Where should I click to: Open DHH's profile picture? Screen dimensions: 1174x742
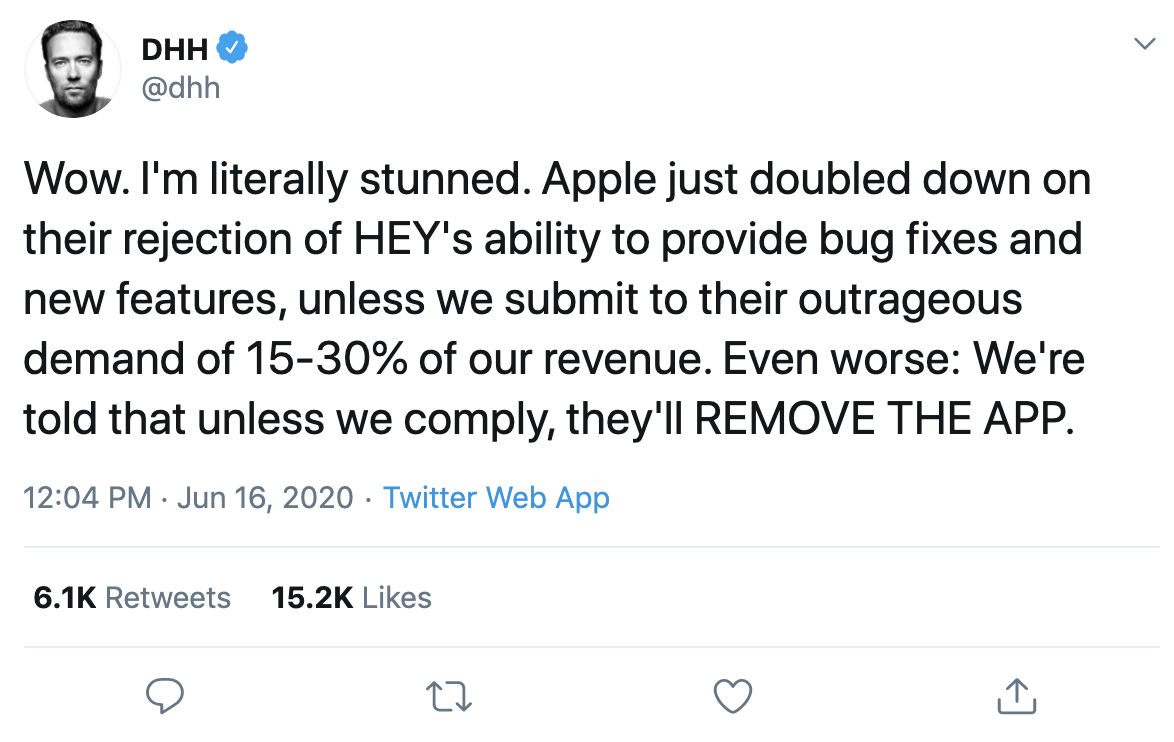(x=73, y=69)
